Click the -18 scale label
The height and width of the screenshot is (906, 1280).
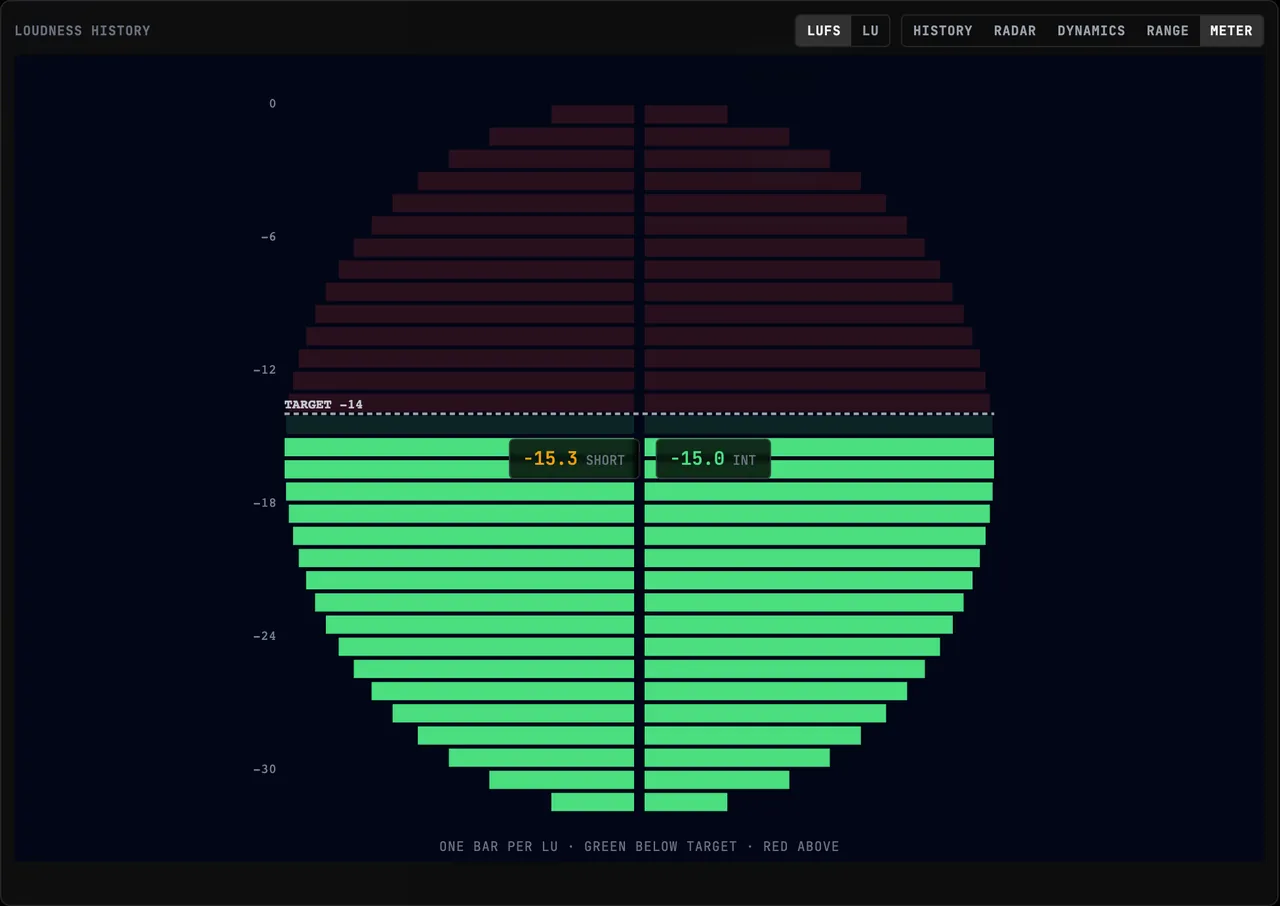[264, 503]
